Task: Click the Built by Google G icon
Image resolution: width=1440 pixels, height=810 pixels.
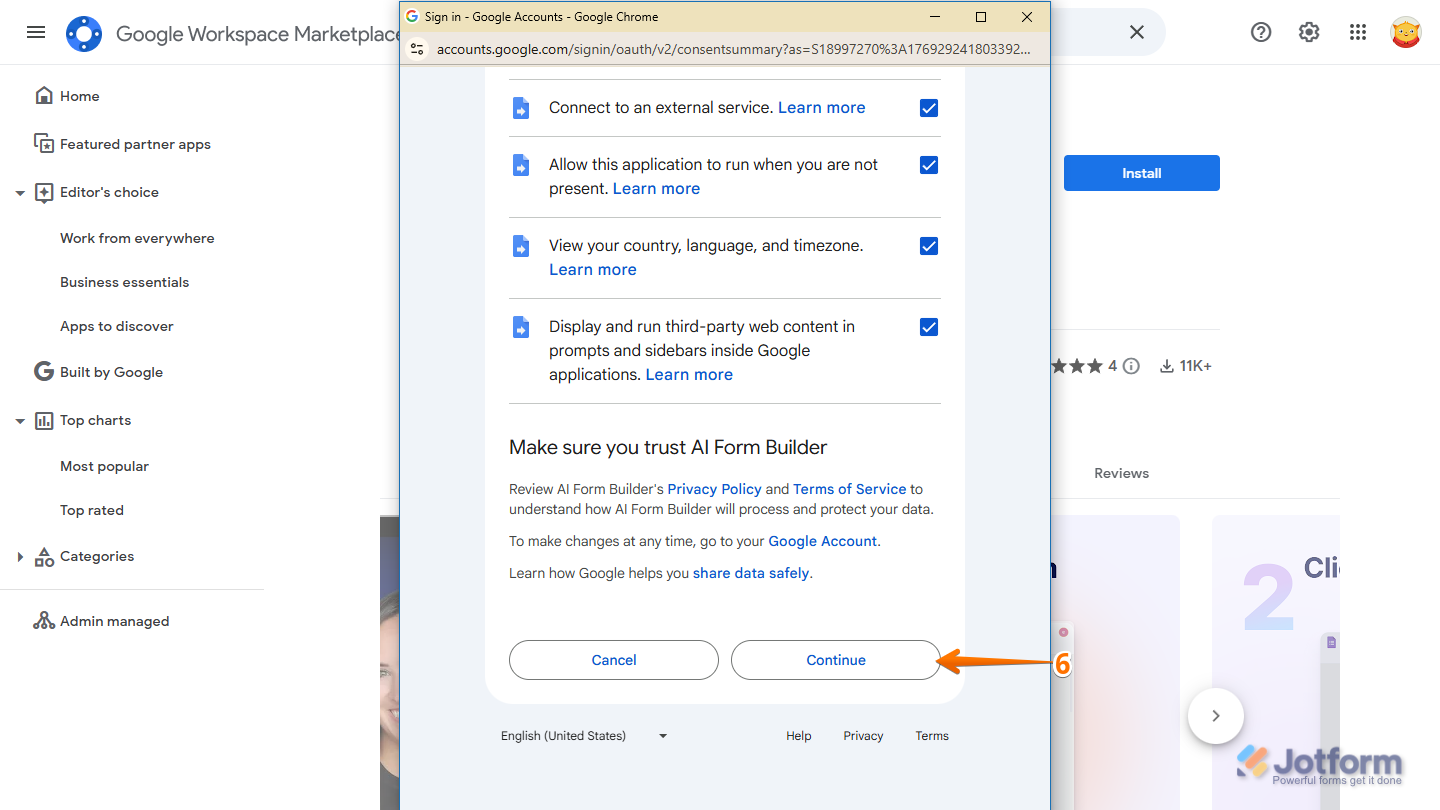Action: [x=44, y=371]
